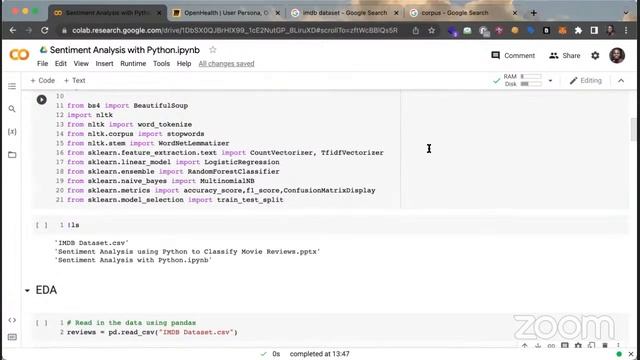Close the corpus Google Search tab
This screenshot has height=360, width=640.
pyautogui.click(x=515, y=13)
